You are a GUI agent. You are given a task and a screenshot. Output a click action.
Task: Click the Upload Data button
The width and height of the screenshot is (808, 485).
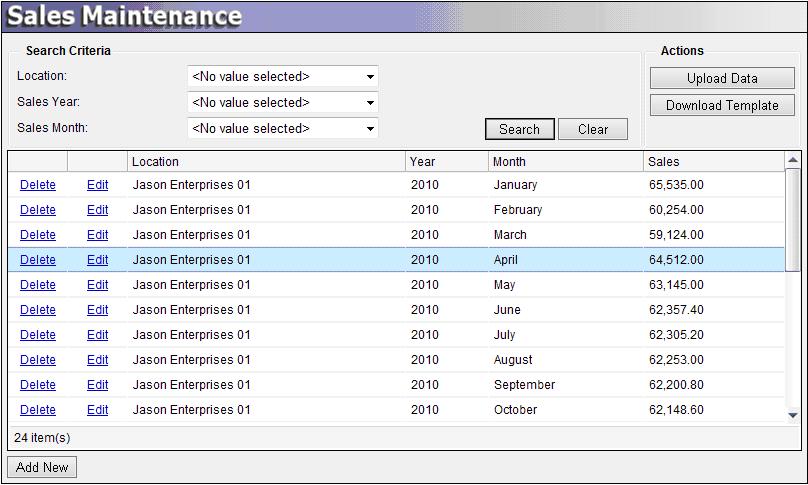point(722,78)
